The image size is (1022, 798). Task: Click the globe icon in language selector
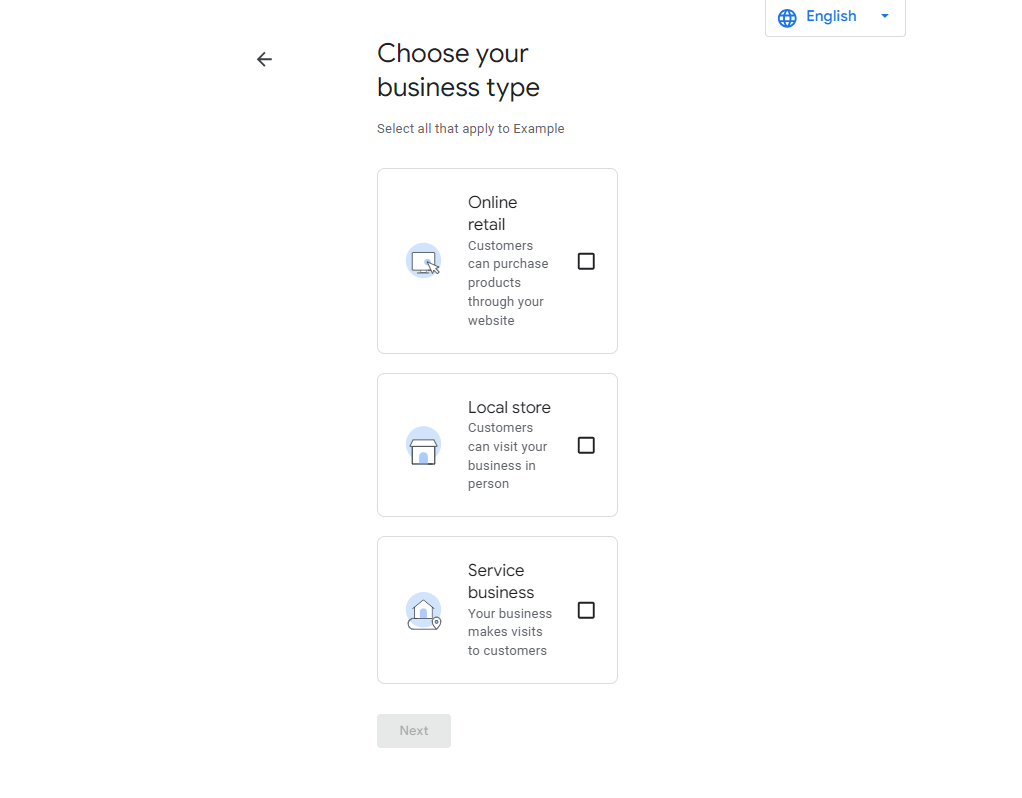[787, 18]
